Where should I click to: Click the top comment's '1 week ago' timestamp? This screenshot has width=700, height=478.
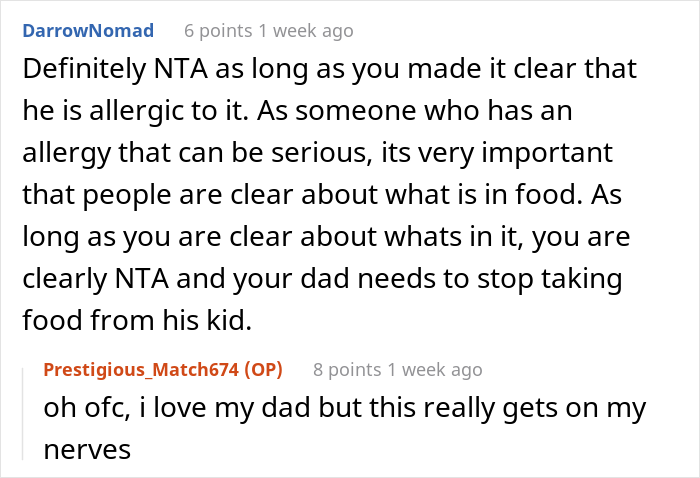tap(306, 31)
